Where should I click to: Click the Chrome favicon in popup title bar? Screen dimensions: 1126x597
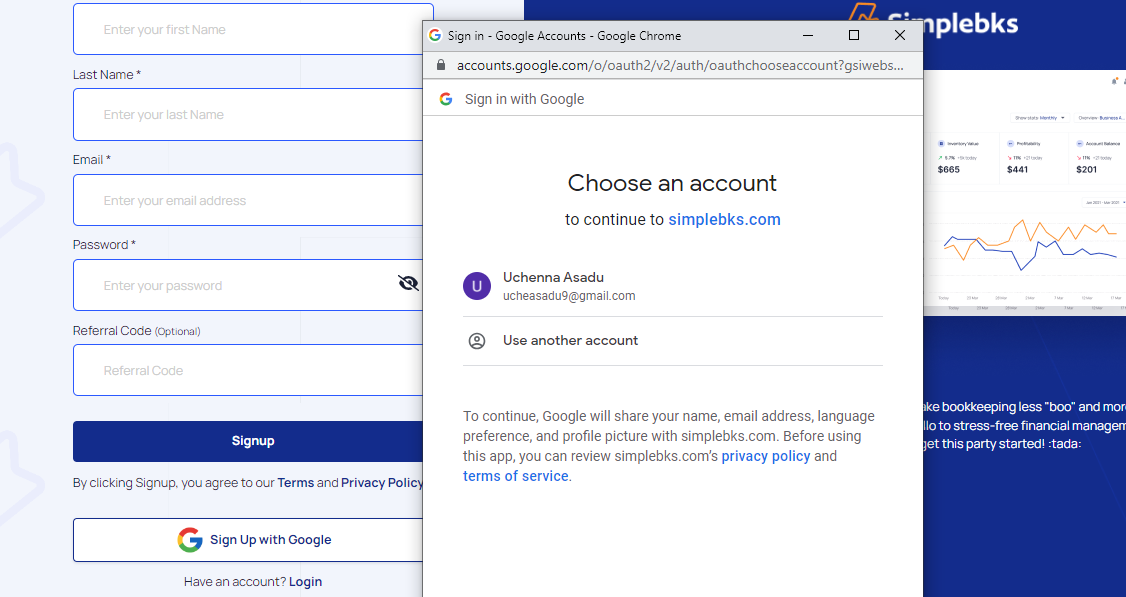[x=435, y=35]
